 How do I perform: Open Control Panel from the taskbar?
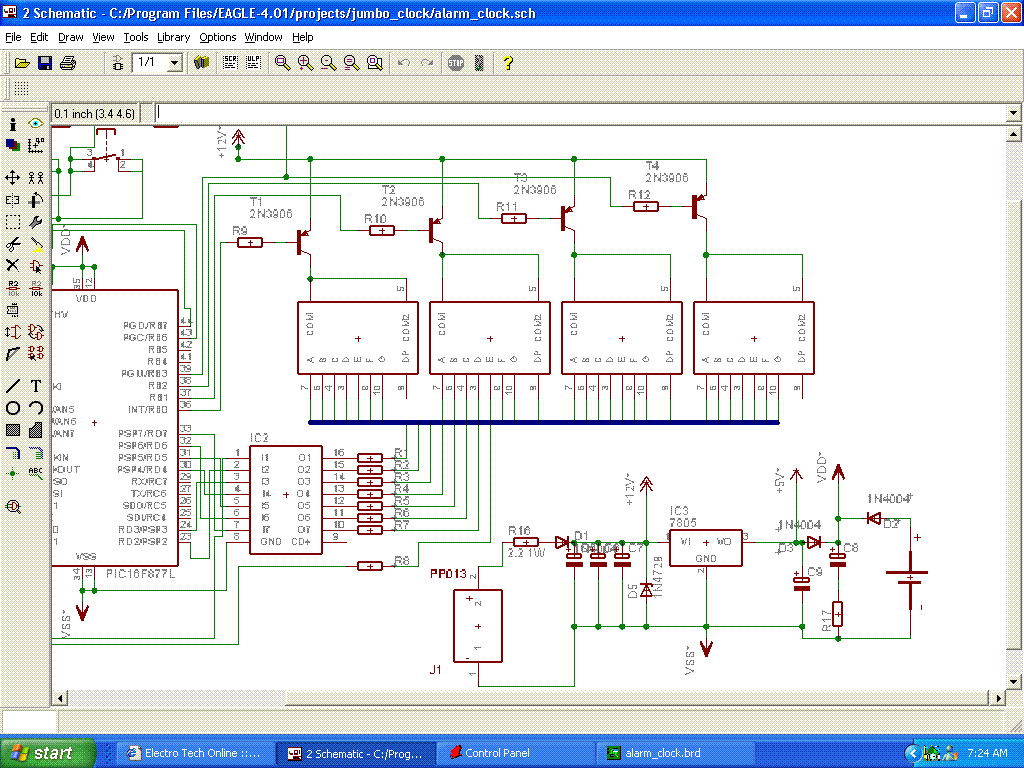tap(515, 753)
